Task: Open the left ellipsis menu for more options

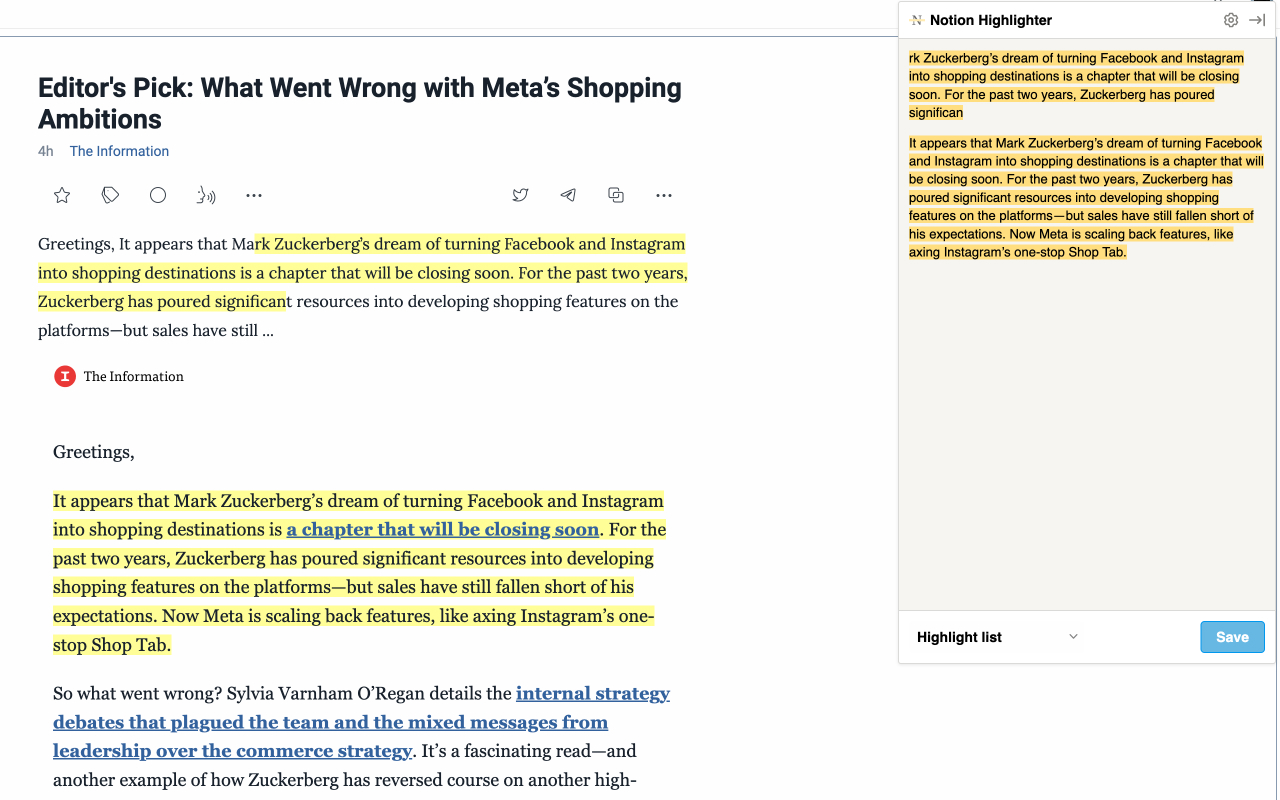Action: [253, 195]
